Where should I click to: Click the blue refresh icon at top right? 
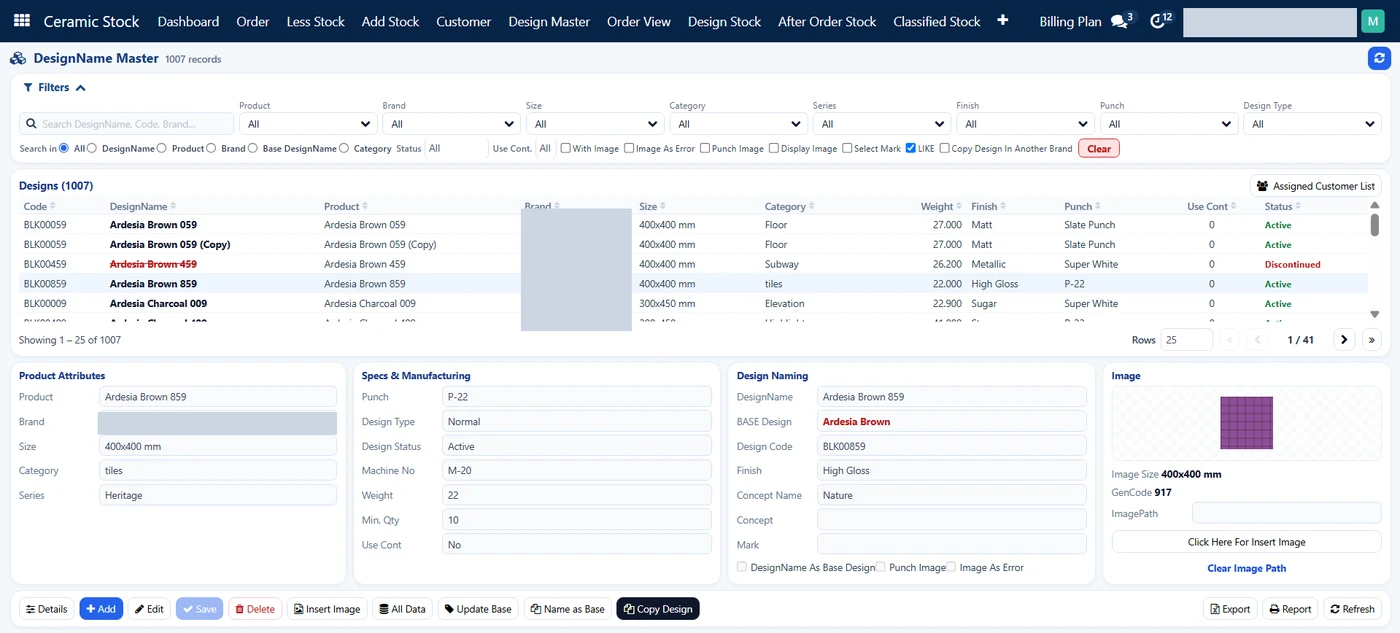[x=1379, y=59]
